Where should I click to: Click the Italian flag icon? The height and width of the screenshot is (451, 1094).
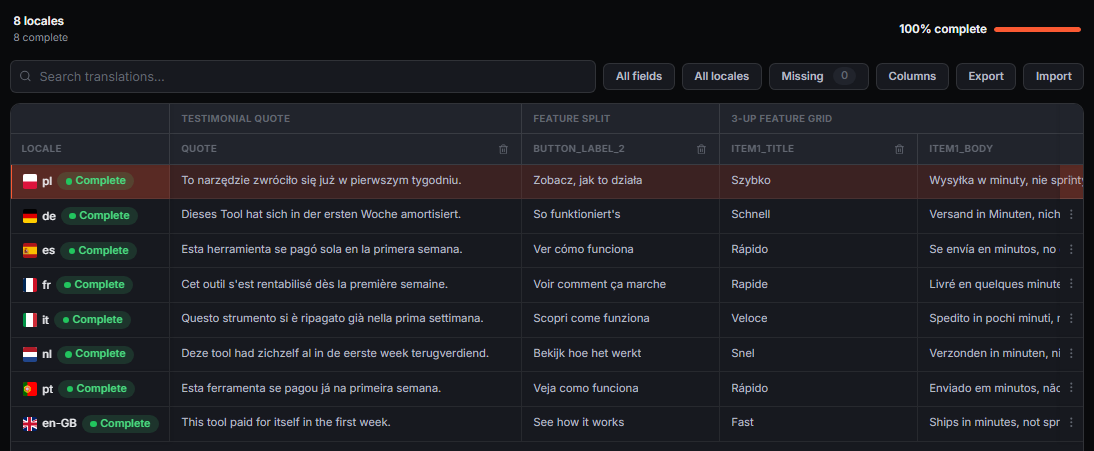[x=30, y=320]
